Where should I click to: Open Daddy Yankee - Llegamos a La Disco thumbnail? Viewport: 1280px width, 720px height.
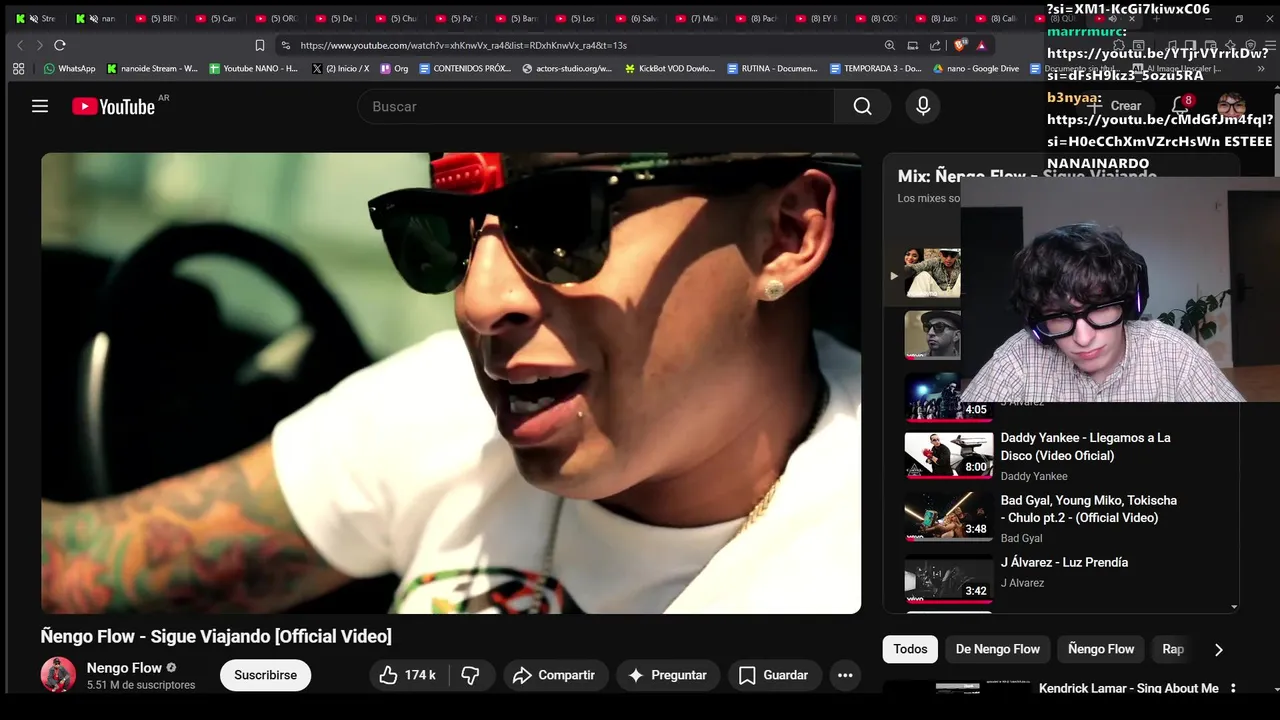(948, 455)
